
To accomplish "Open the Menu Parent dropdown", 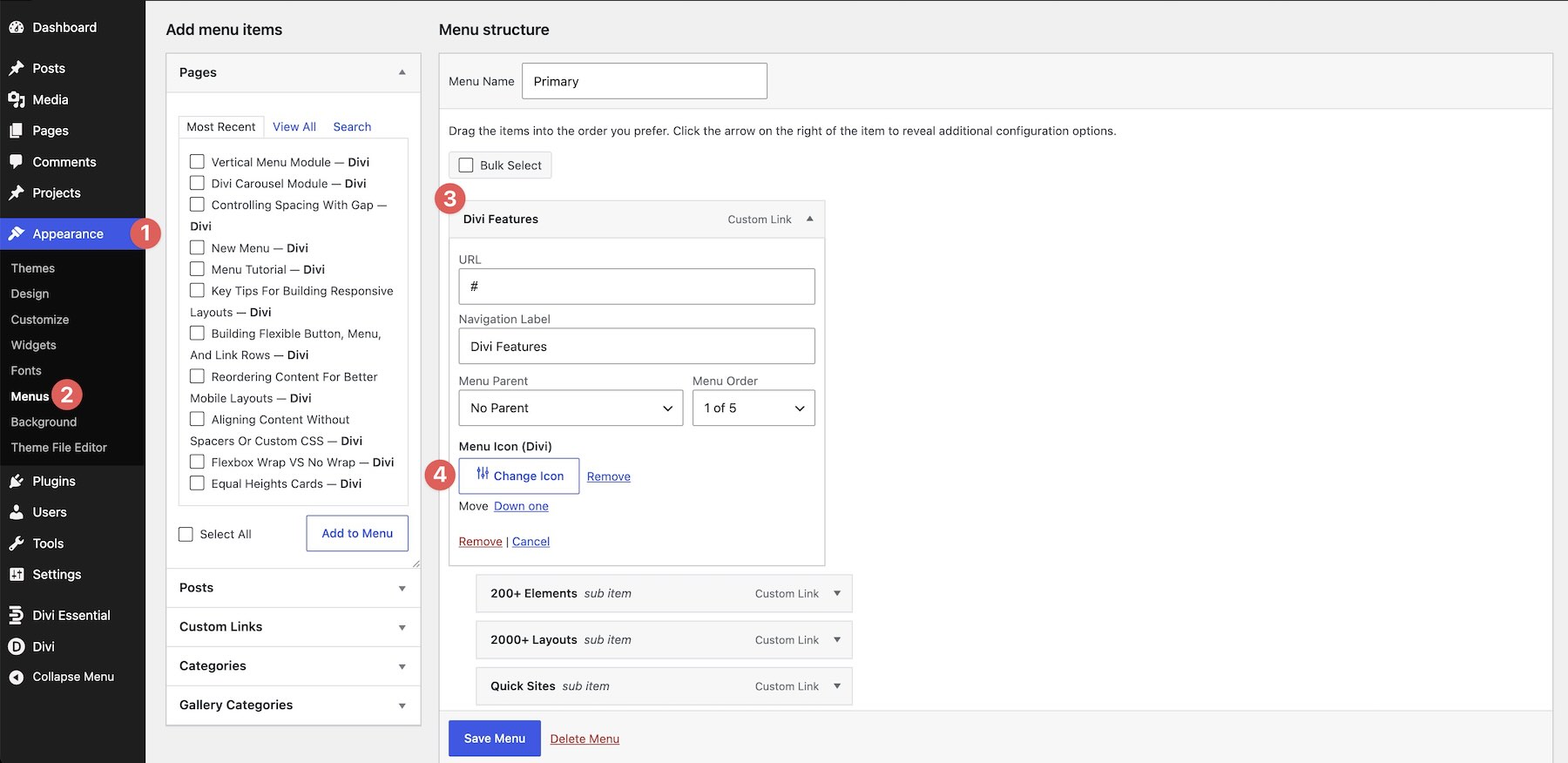I will coord(571,408).
